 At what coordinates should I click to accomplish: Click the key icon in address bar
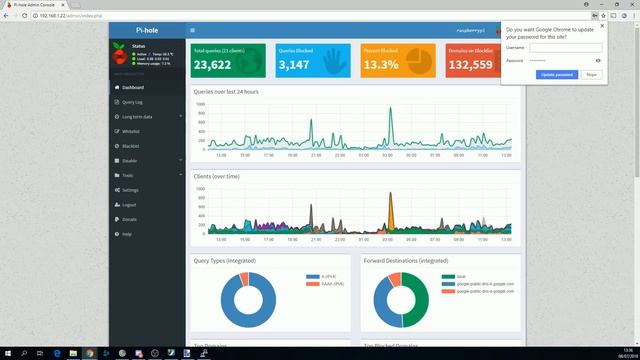(x=595, y=16)
